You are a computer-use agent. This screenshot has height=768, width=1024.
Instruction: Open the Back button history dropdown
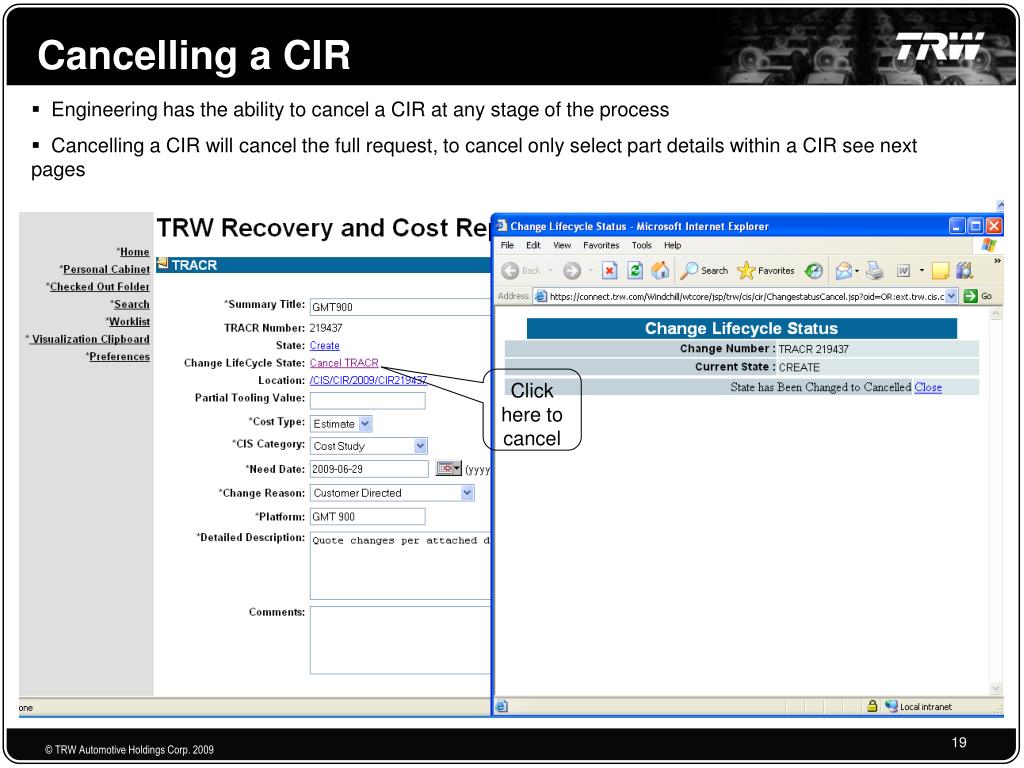(x=550, y=270)
